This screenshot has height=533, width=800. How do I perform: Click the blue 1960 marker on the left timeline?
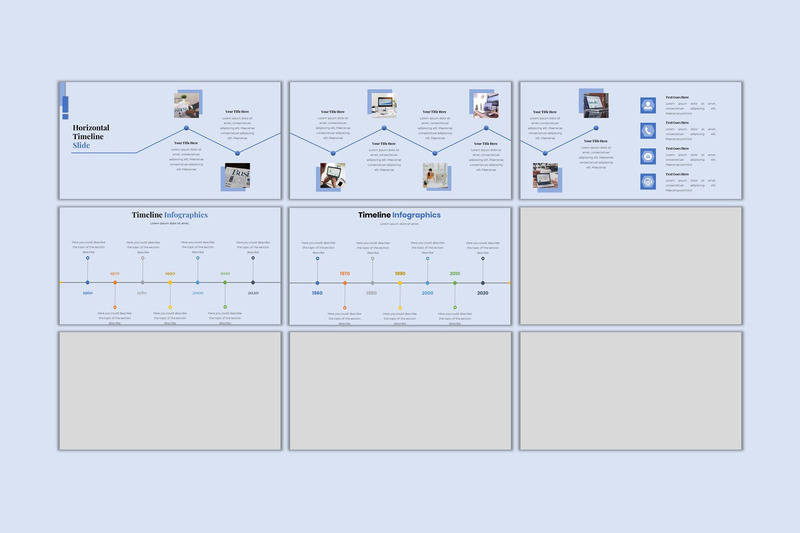click(87, 283)
